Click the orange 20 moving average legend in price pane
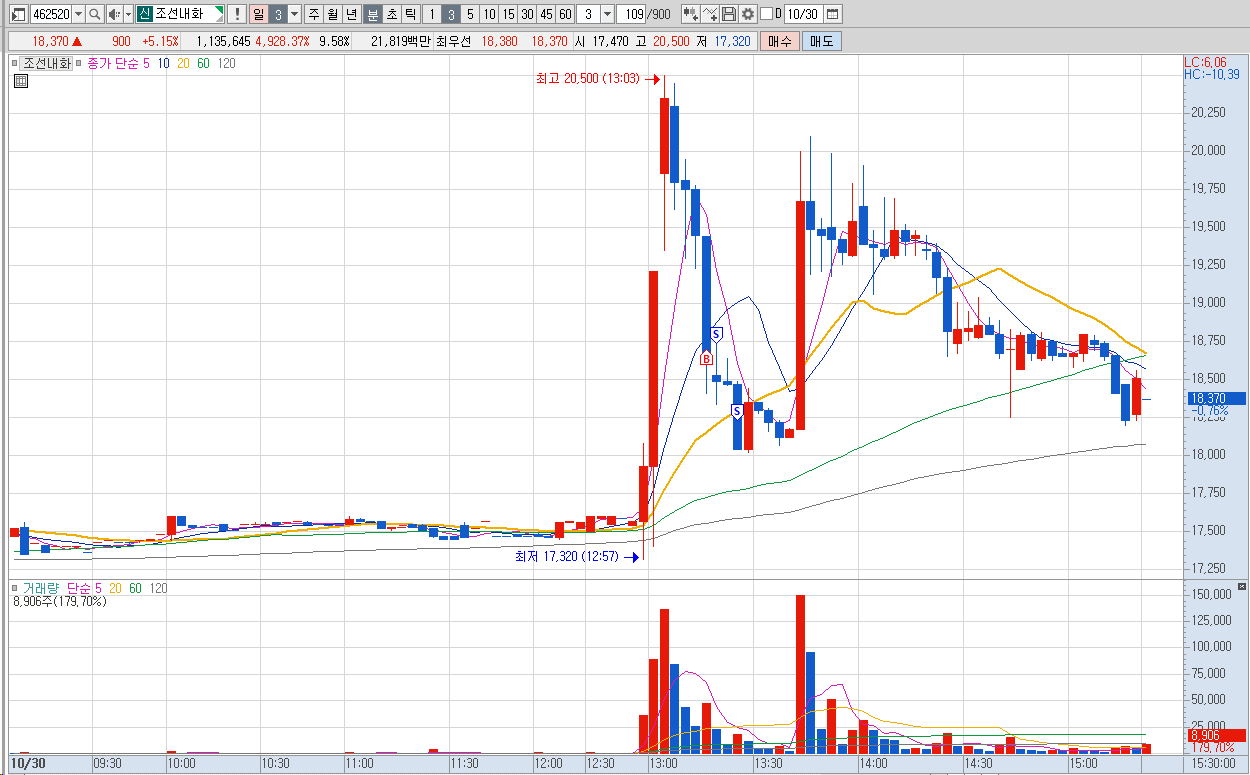1250x775 pixels. click(183, 63)
